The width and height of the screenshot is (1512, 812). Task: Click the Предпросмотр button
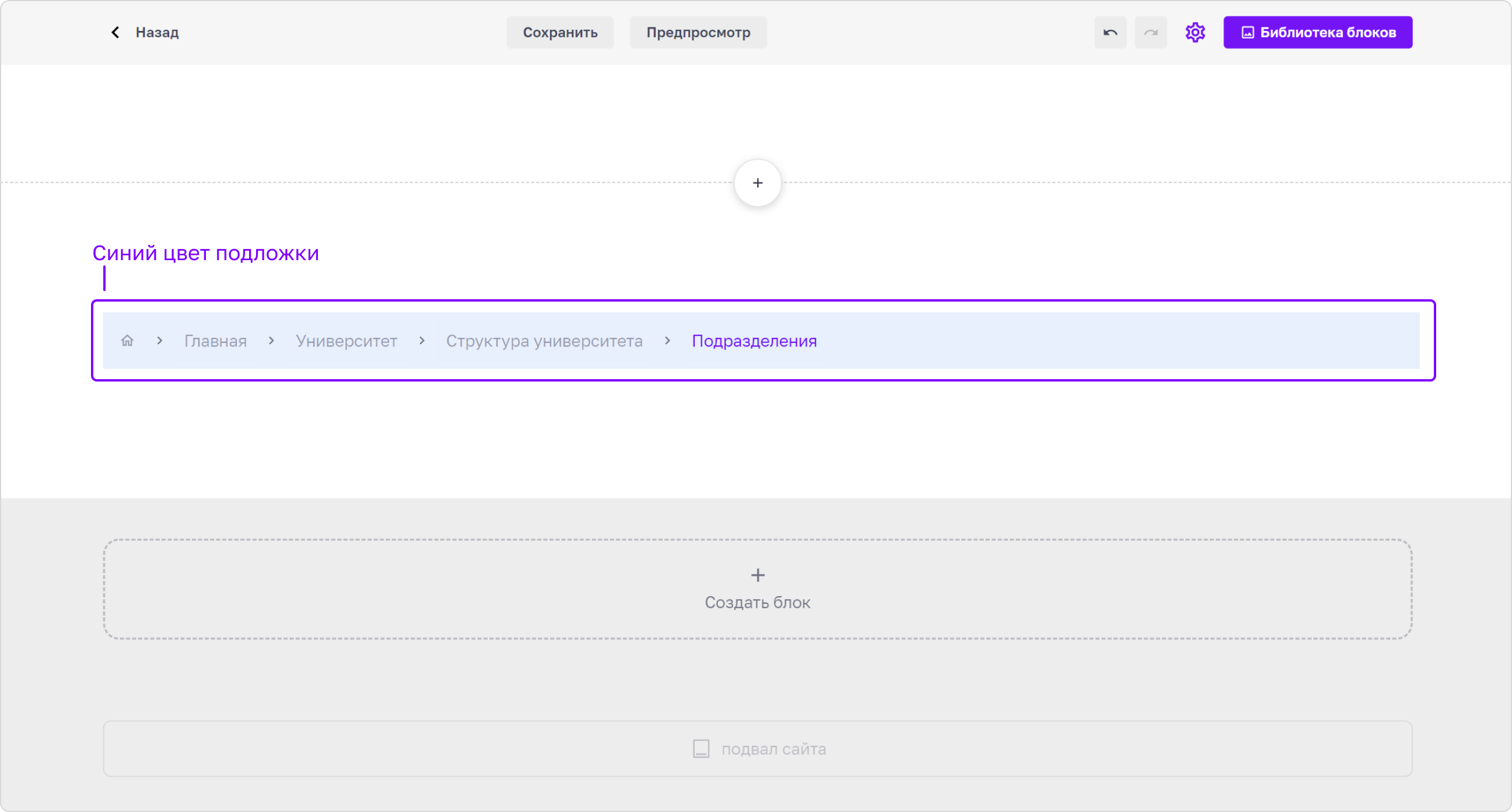coord(698,32)
